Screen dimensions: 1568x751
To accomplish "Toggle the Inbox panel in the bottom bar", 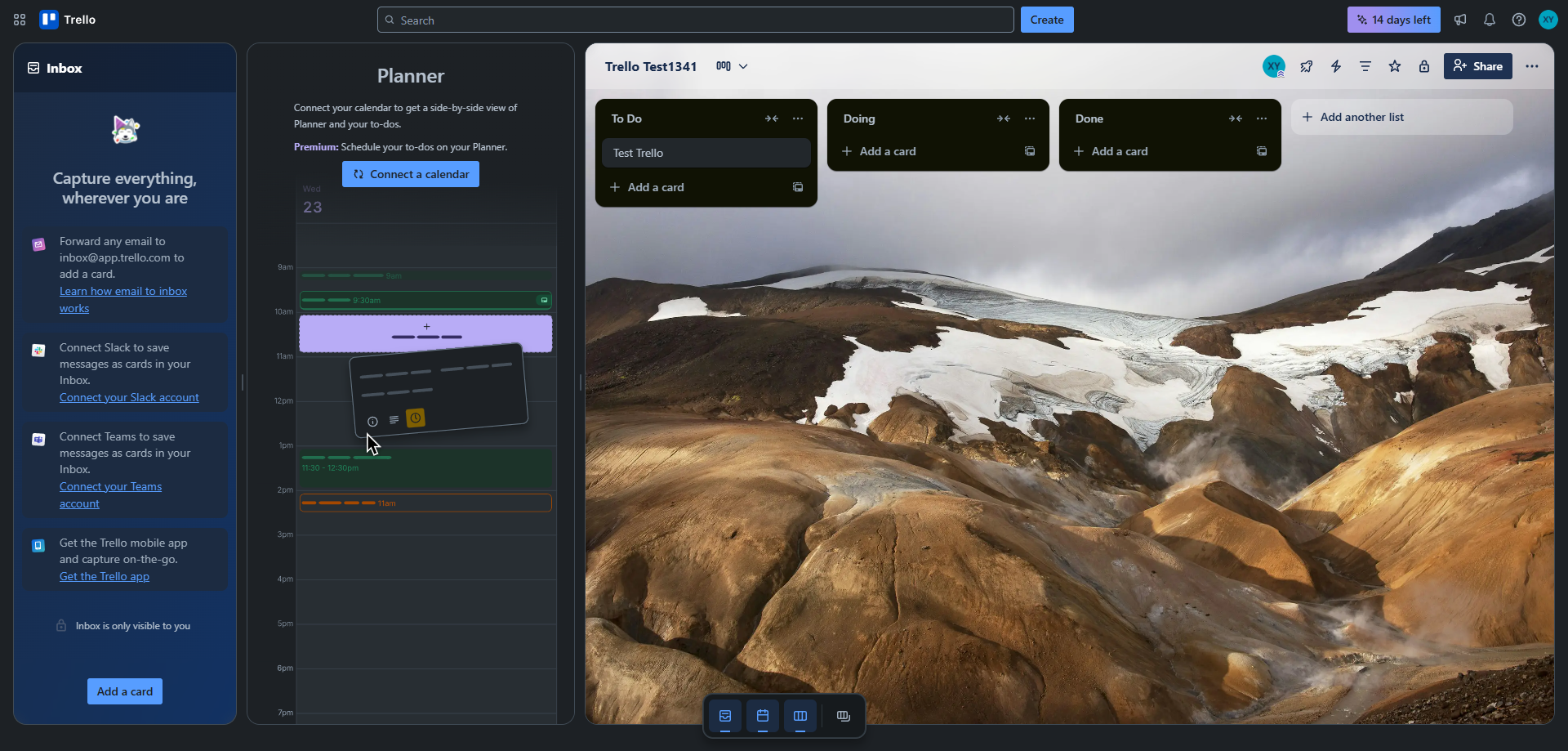I will 725,717.
